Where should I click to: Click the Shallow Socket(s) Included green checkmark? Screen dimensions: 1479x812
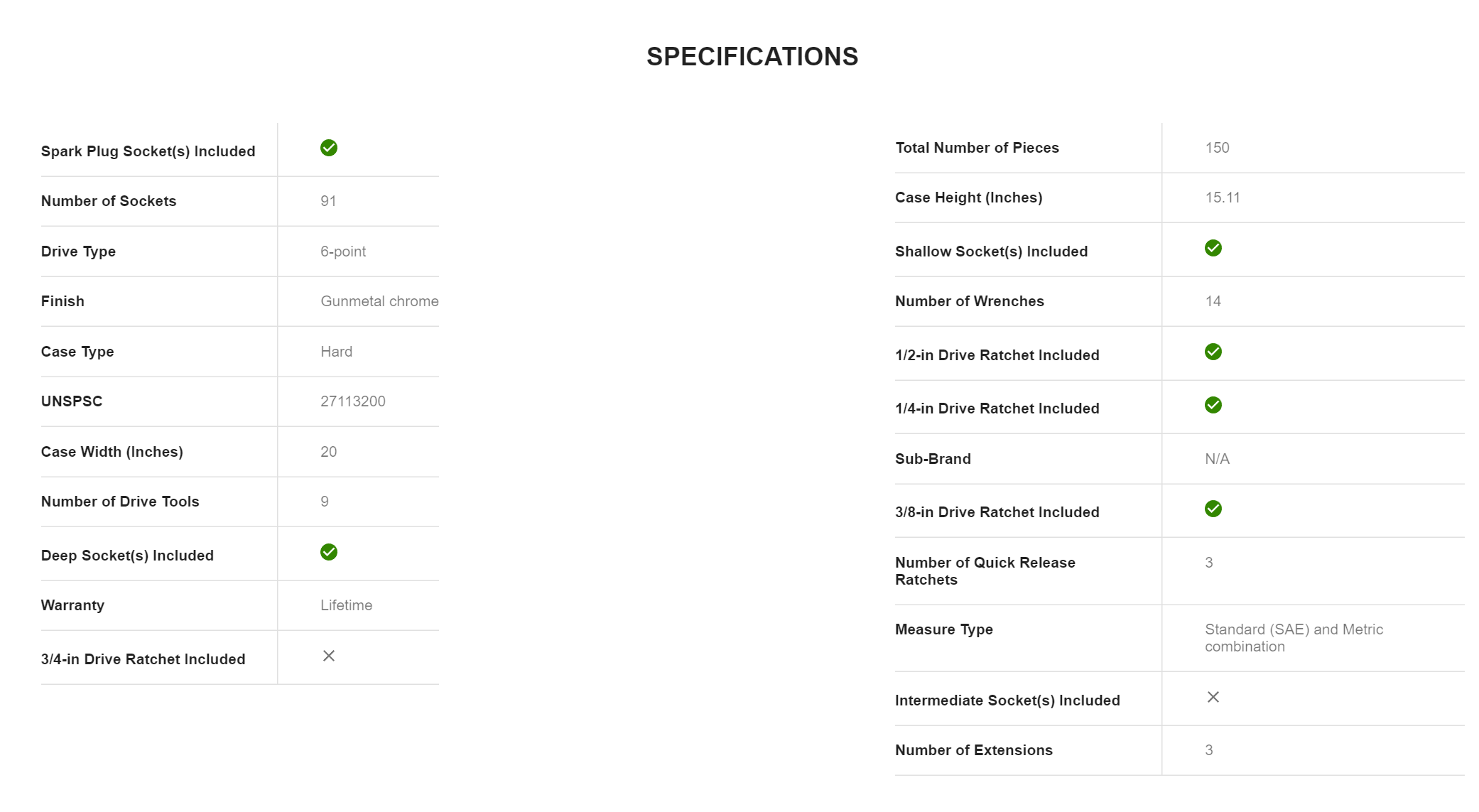[x=1213, y=248]
